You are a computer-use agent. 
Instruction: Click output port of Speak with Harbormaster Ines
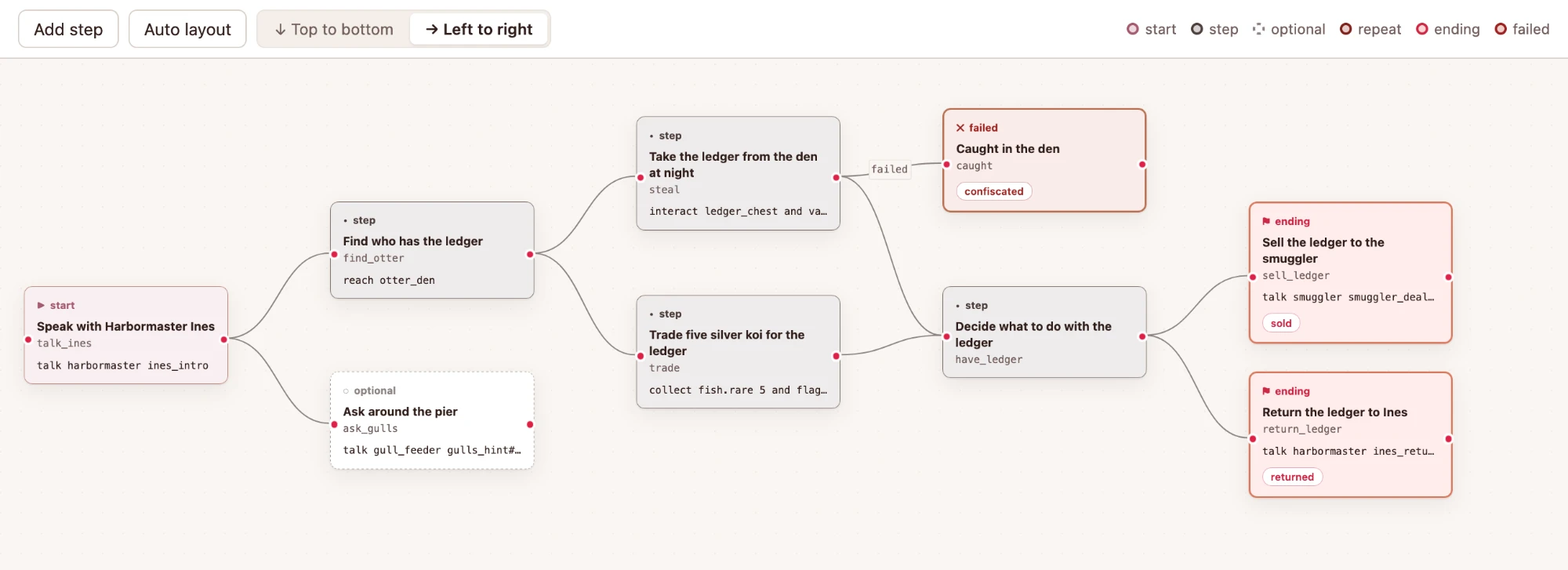[x=224, y=339]
